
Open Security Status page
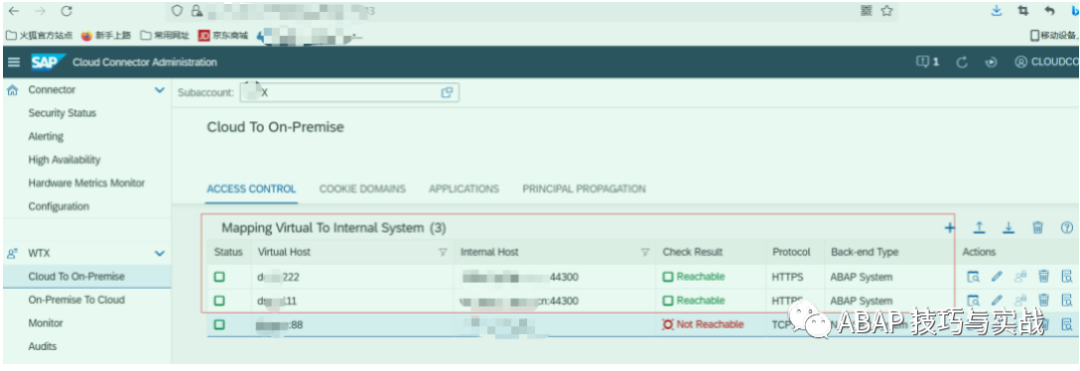[62, 113]
